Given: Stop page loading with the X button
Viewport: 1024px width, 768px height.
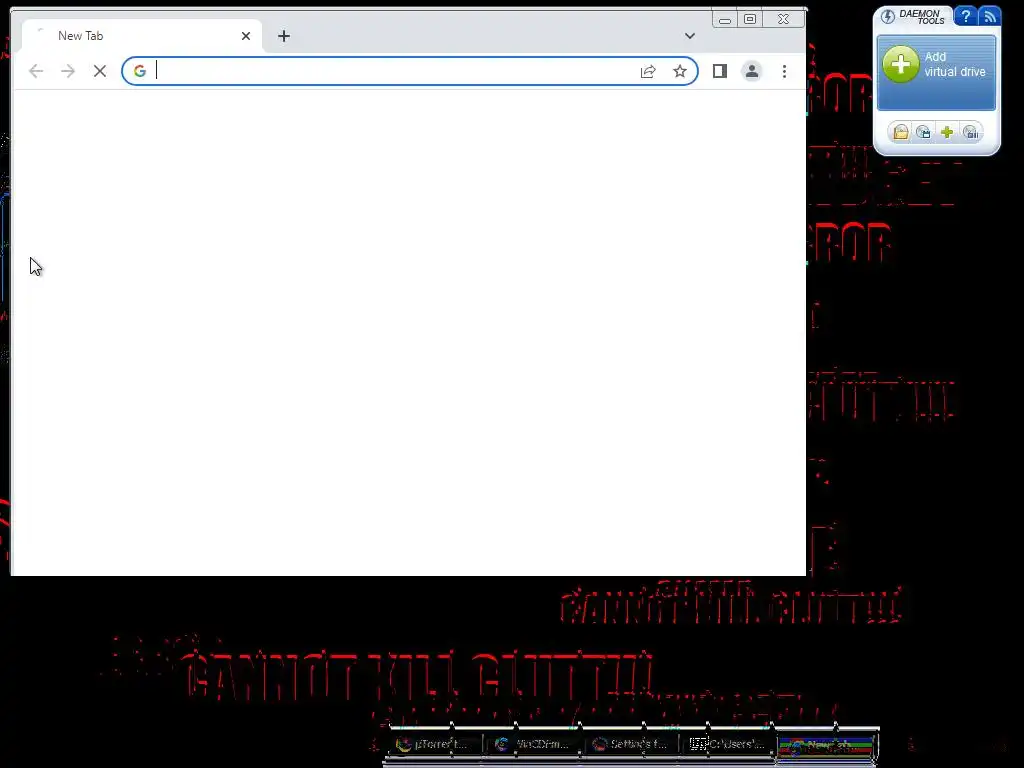Looking at the screenshot, I should [100, 71].
